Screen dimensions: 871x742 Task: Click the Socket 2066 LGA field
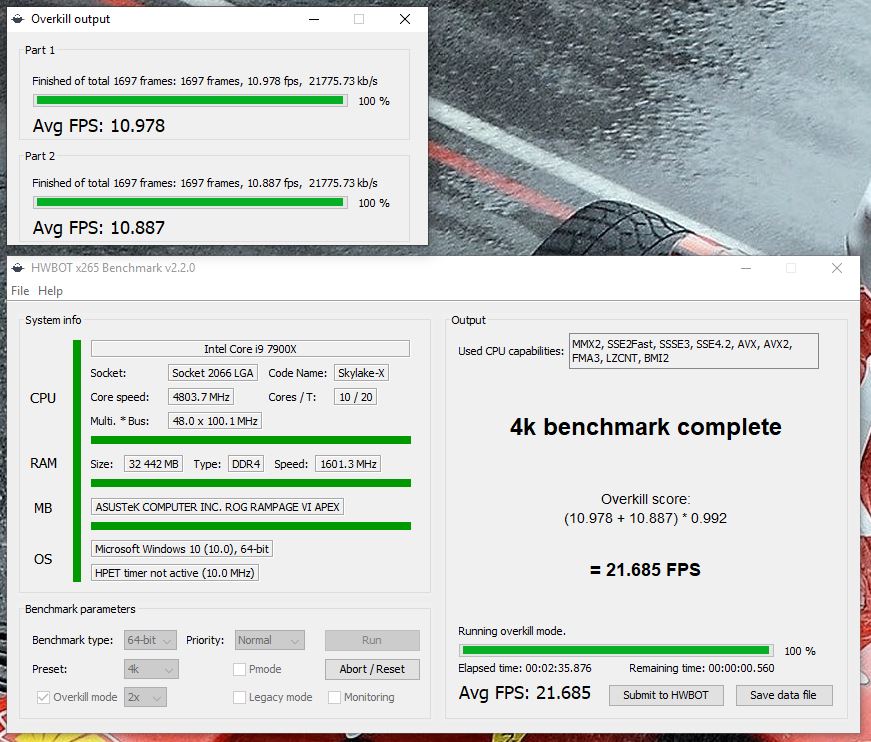(213, 373)
